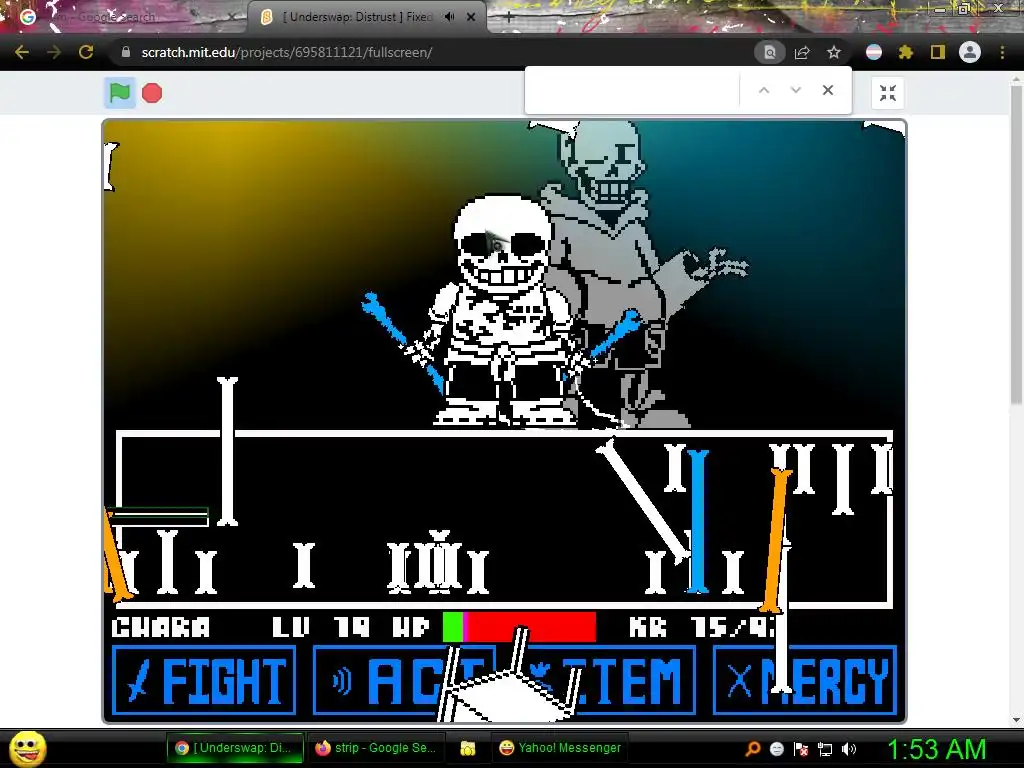Click the CHARA name text

point(161,628)
